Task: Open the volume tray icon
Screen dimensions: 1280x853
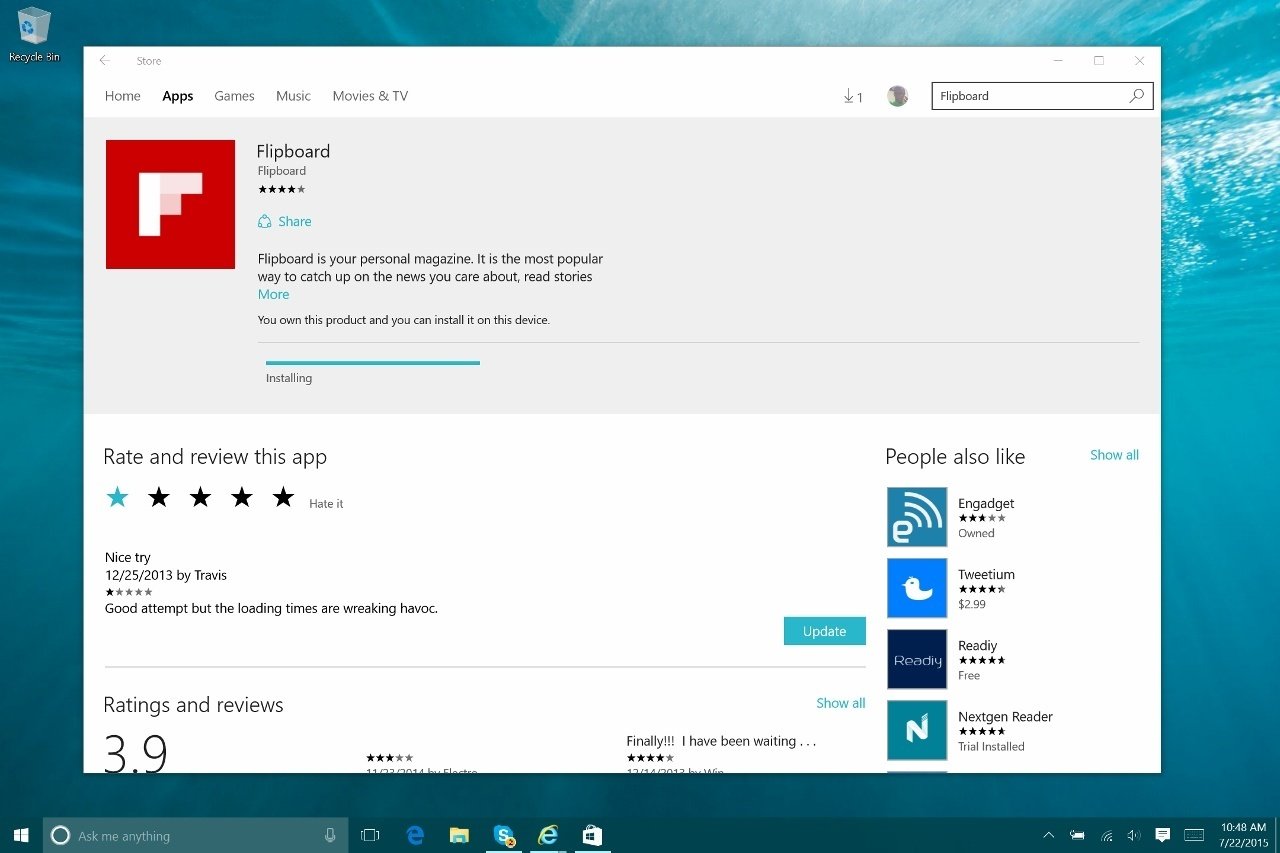Action: click(x=1134, y=835)
